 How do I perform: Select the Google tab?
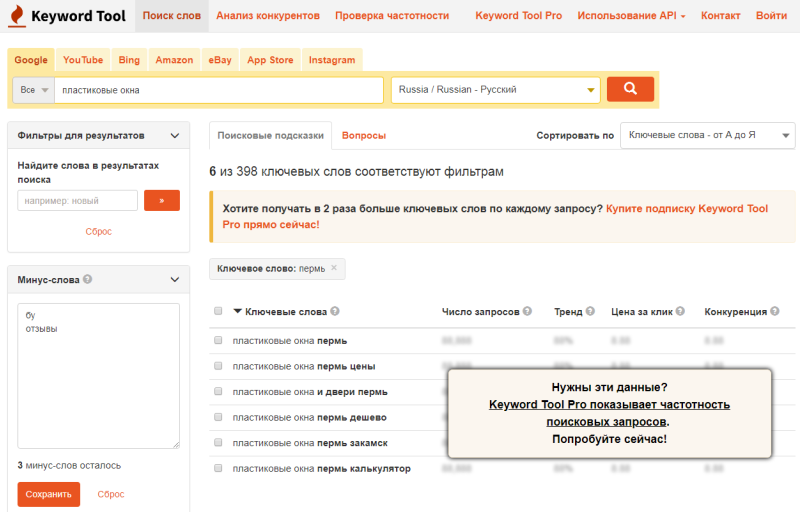click(31, 60)
